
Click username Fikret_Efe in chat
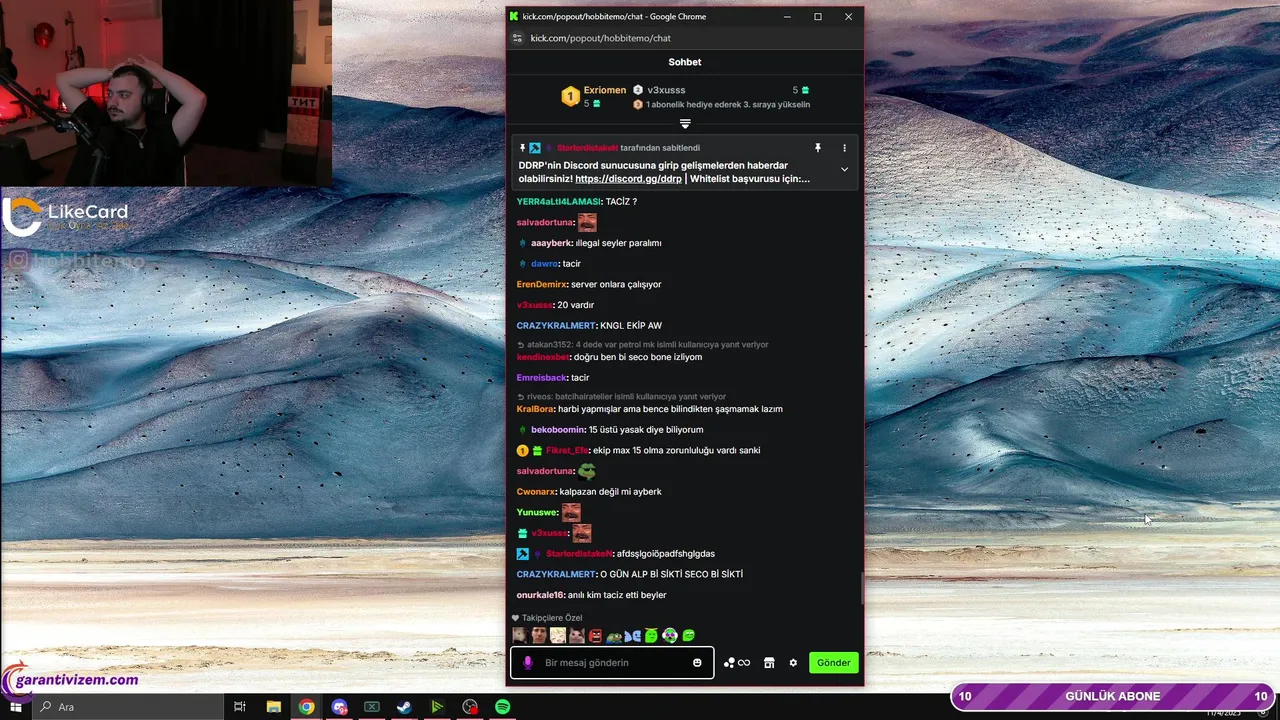[567, 451]
